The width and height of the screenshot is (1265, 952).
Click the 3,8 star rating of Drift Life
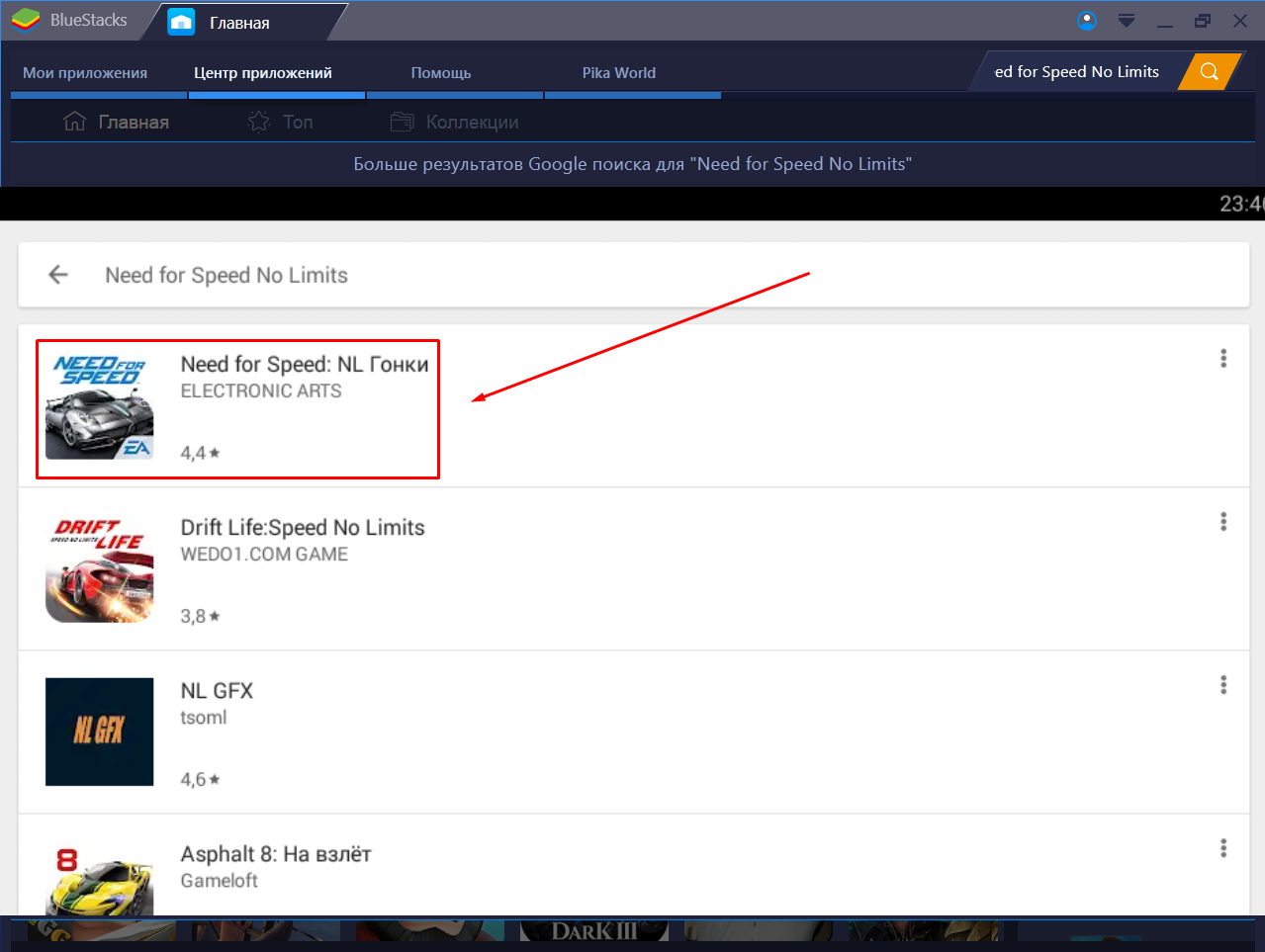(200, 616)
